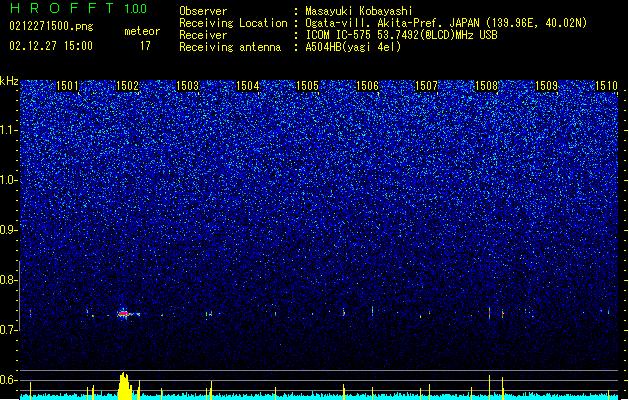
Task: Click the 0.8 frequency axis label
Action: pos(9,280)
